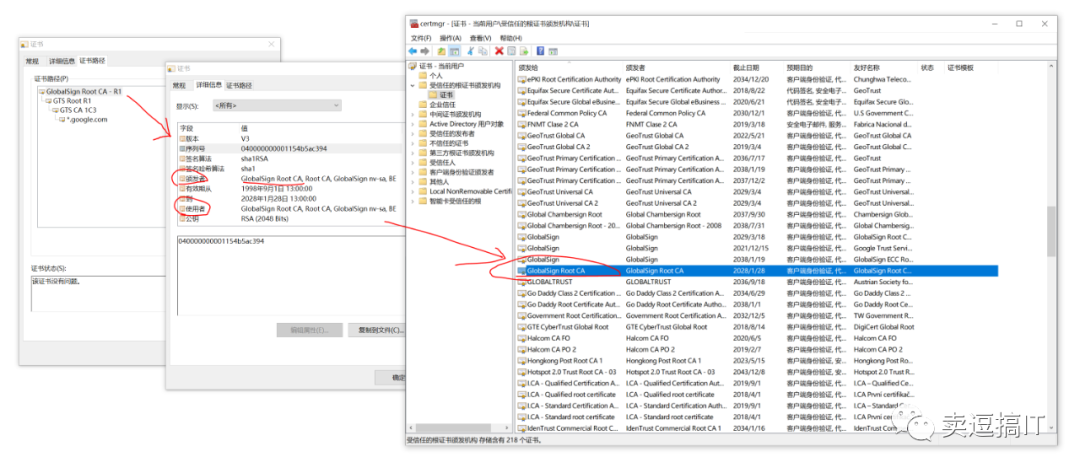The height and width of the screenshot is (473, 1080).
Task: Collapse the 受信任的根证书颁发机构 tree node
Action: tap(413, 85)
